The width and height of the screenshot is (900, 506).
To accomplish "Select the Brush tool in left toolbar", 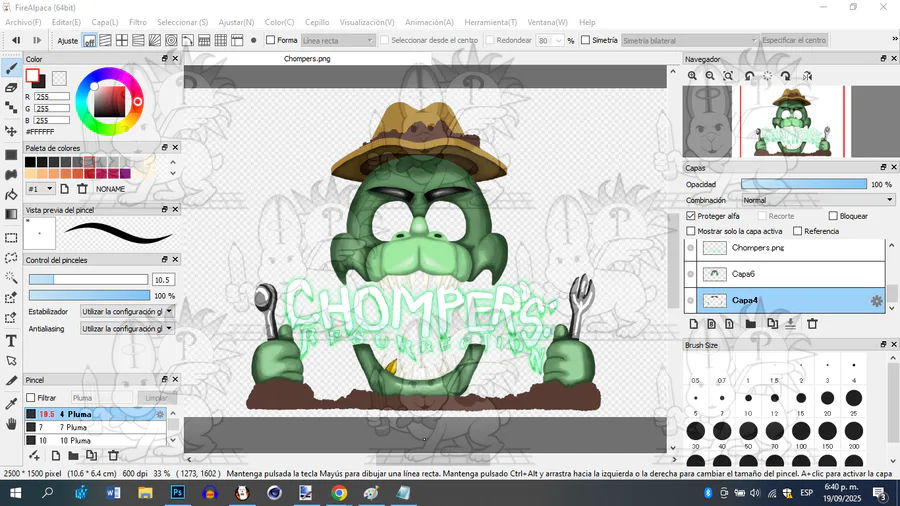I will [x=11, y=68].
